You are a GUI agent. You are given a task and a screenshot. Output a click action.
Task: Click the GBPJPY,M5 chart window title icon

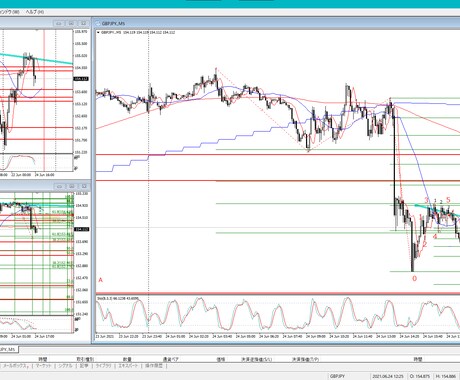coord(98,24)
